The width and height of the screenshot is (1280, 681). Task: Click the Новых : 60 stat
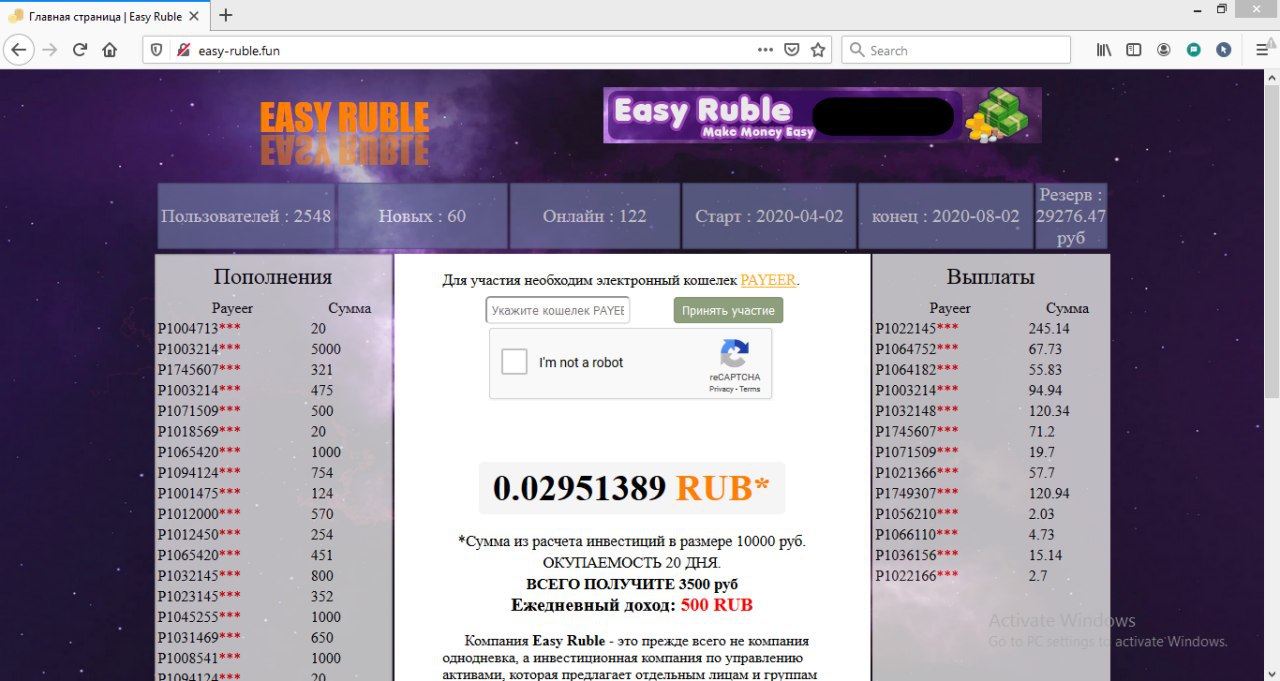(422, 216)
